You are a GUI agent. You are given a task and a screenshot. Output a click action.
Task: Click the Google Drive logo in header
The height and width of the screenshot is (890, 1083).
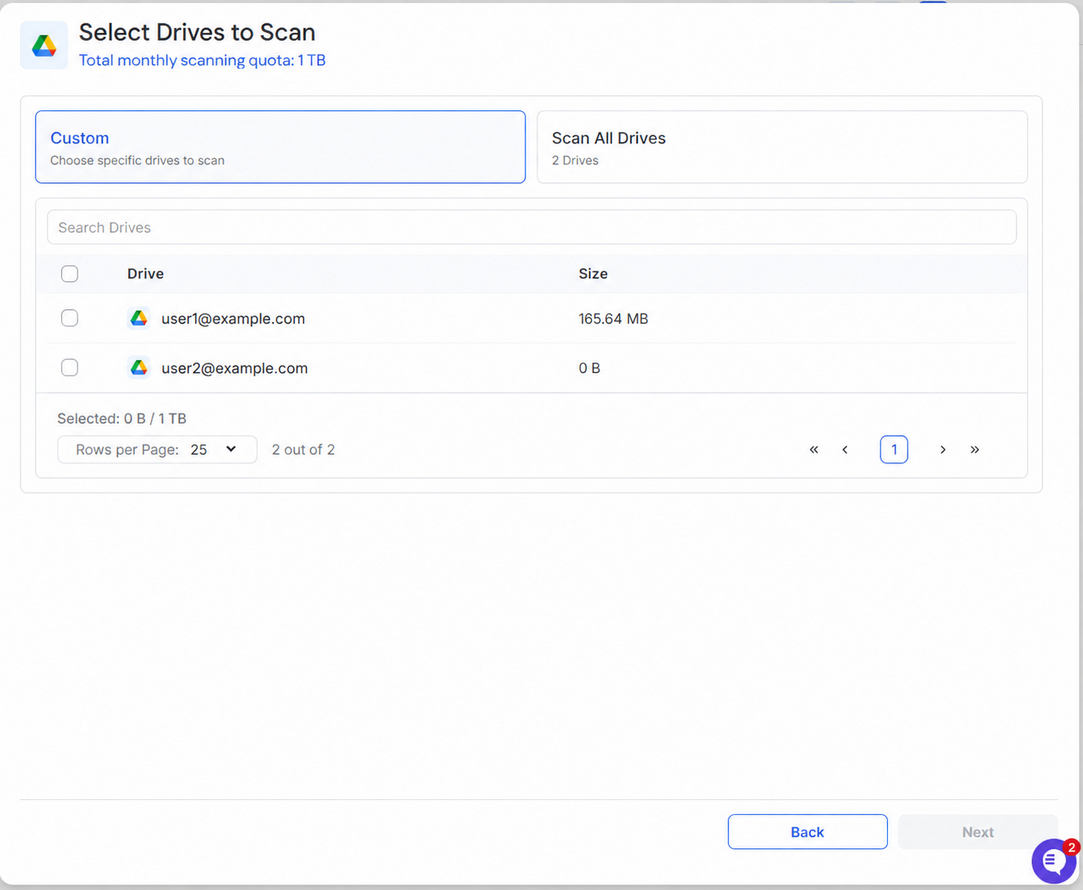pos(44,46)
